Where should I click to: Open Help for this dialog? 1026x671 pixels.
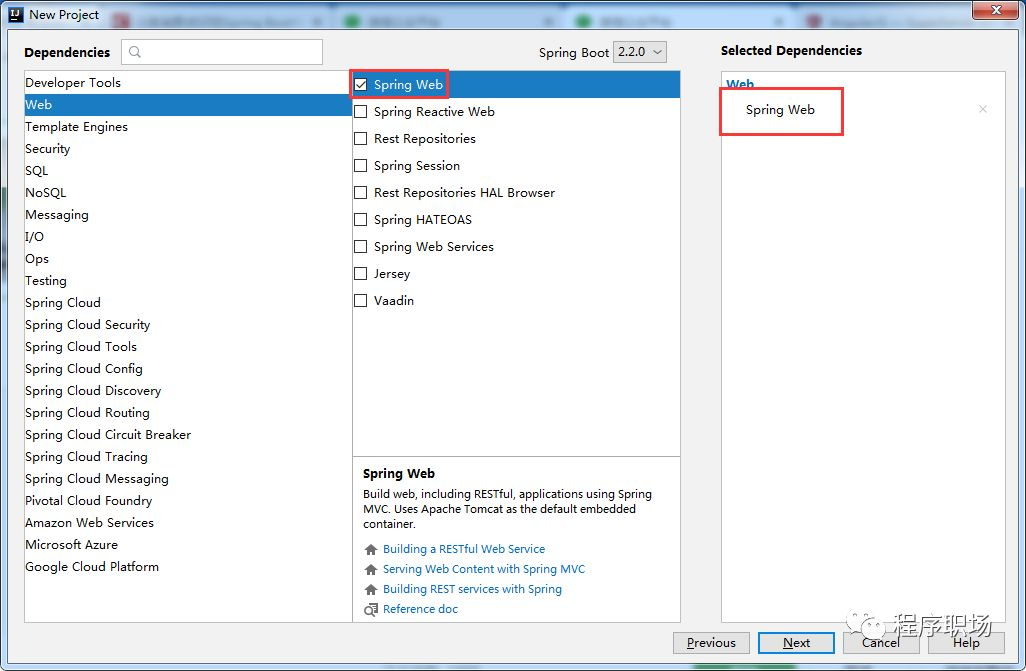tap(966, 643)
